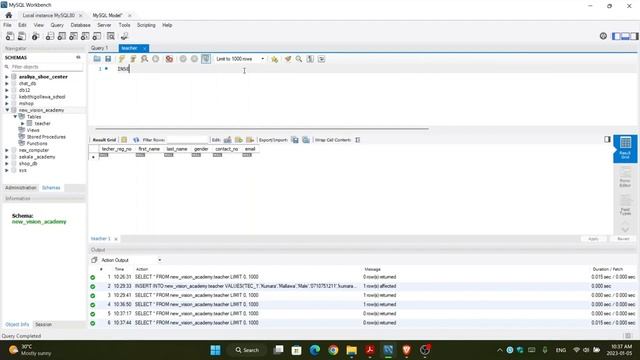Beautify the SQL with the broom icon

pos(288,59)
